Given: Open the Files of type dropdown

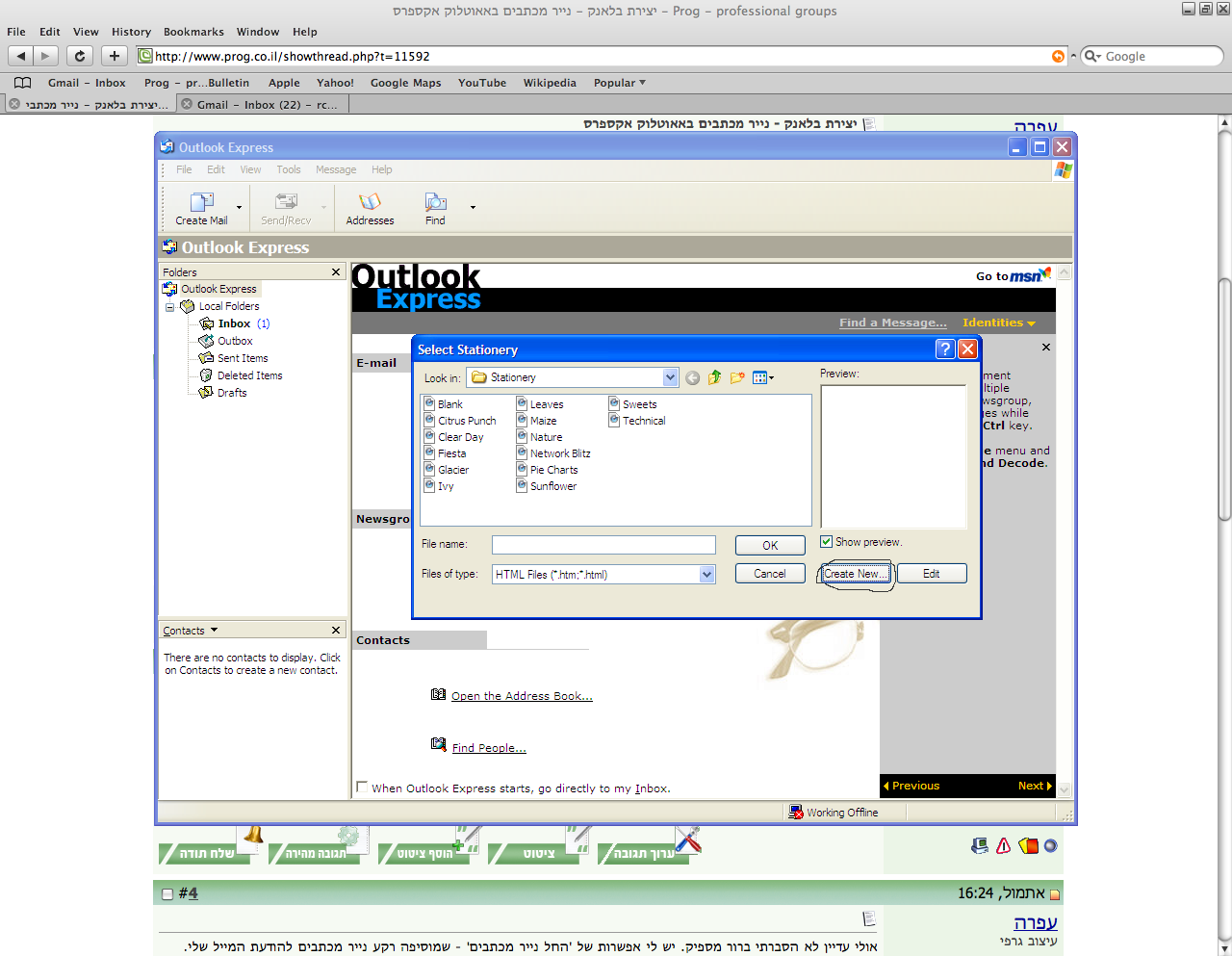Looking at the screenshot, I should 706,574.
